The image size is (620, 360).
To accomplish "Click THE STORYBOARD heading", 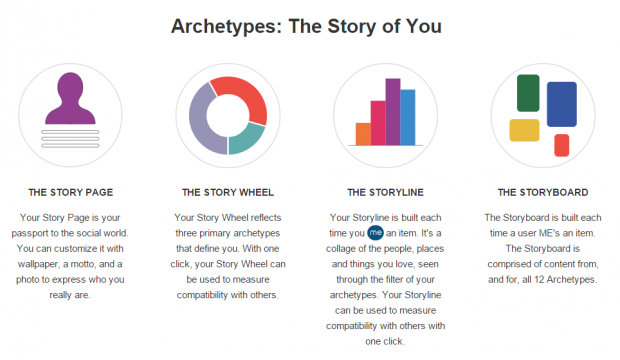I will pos(543,192).
